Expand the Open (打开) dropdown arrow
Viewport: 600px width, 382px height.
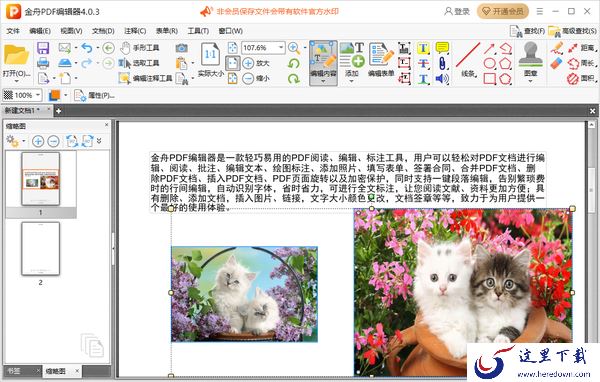(16, 81)
